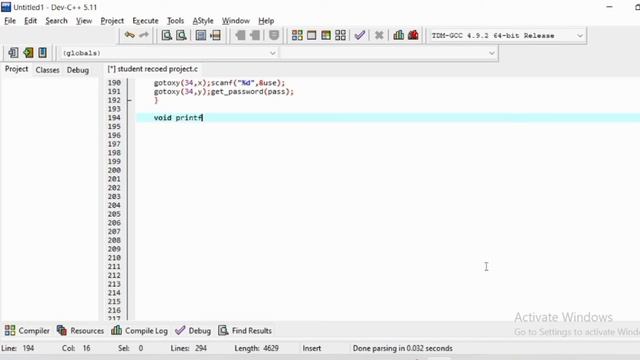
Task: Open the File menu
Action: pos(10,21)
